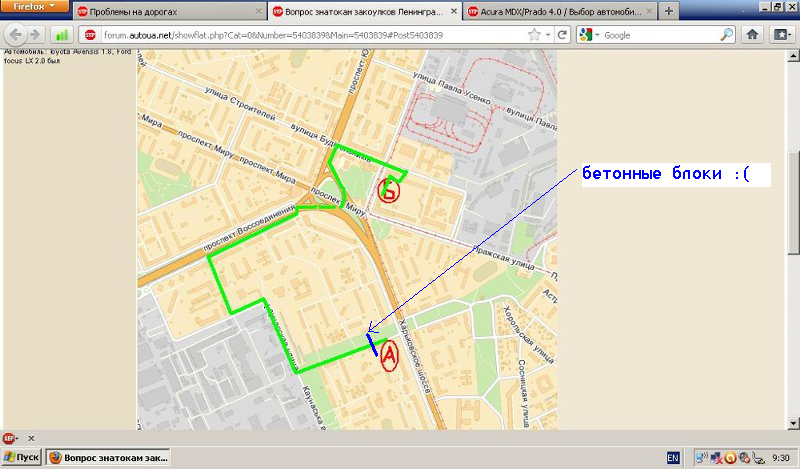Click the search magnifier icon
This screenshot has width=802, height=476.
tap(727, 34)
